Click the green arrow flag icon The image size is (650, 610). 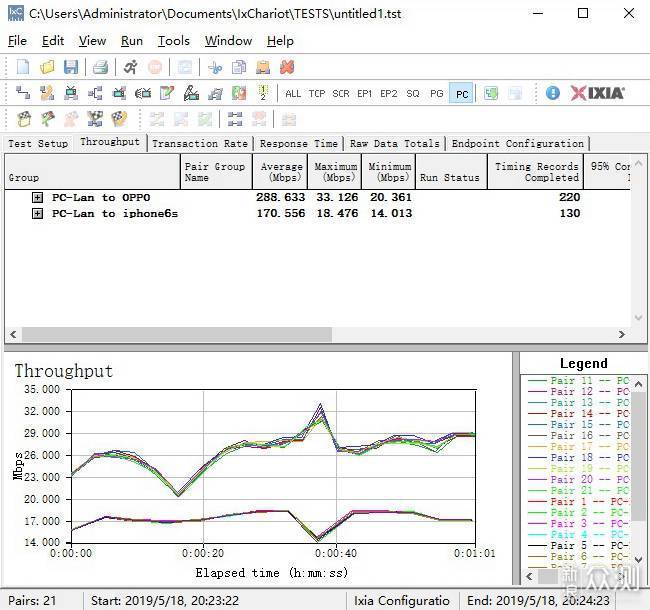click(47, 119)
